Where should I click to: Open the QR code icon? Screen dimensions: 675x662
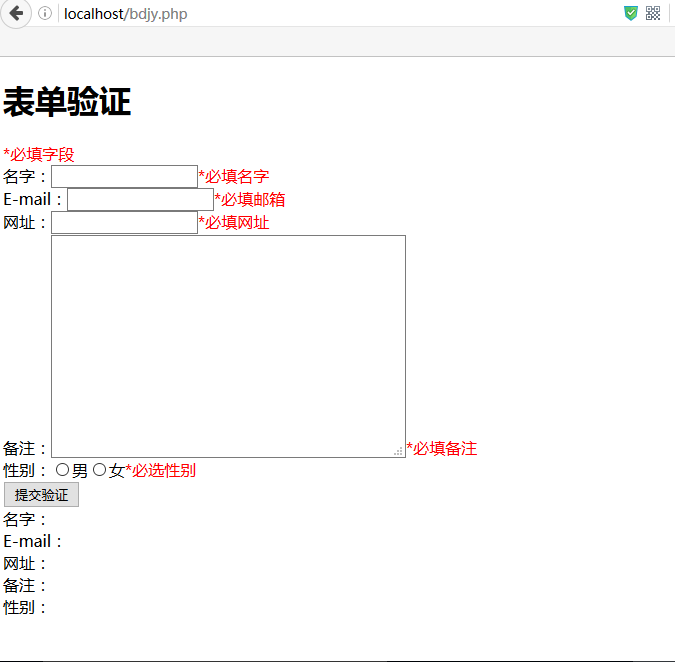click(653, 13)
